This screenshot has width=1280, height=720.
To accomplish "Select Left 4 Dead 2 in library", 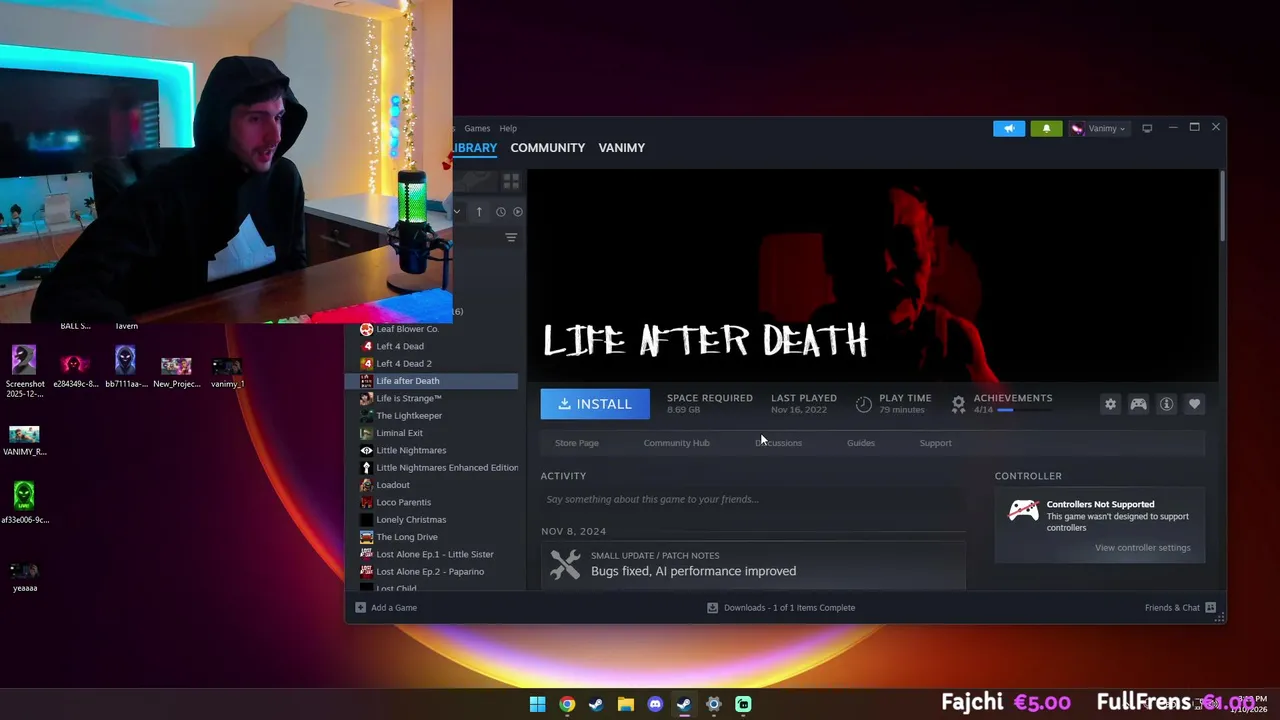I will (x=404, y=364).
